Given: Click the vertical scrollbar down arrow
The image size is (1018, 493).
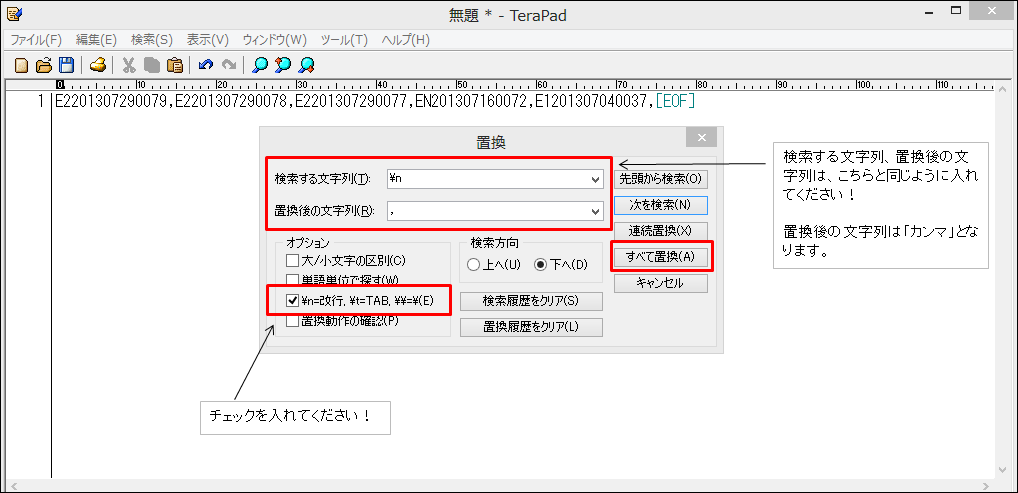Looking at the screenshot, I should tap(1004, 470).
